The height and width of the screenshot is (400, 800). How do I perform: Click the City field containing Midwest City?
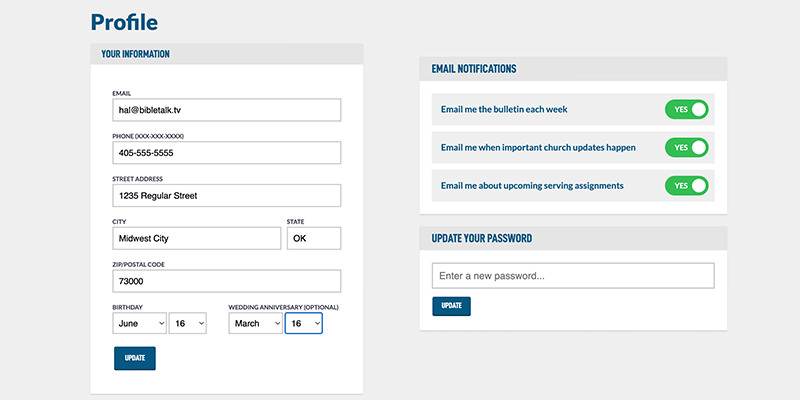[x=196, y=238]
